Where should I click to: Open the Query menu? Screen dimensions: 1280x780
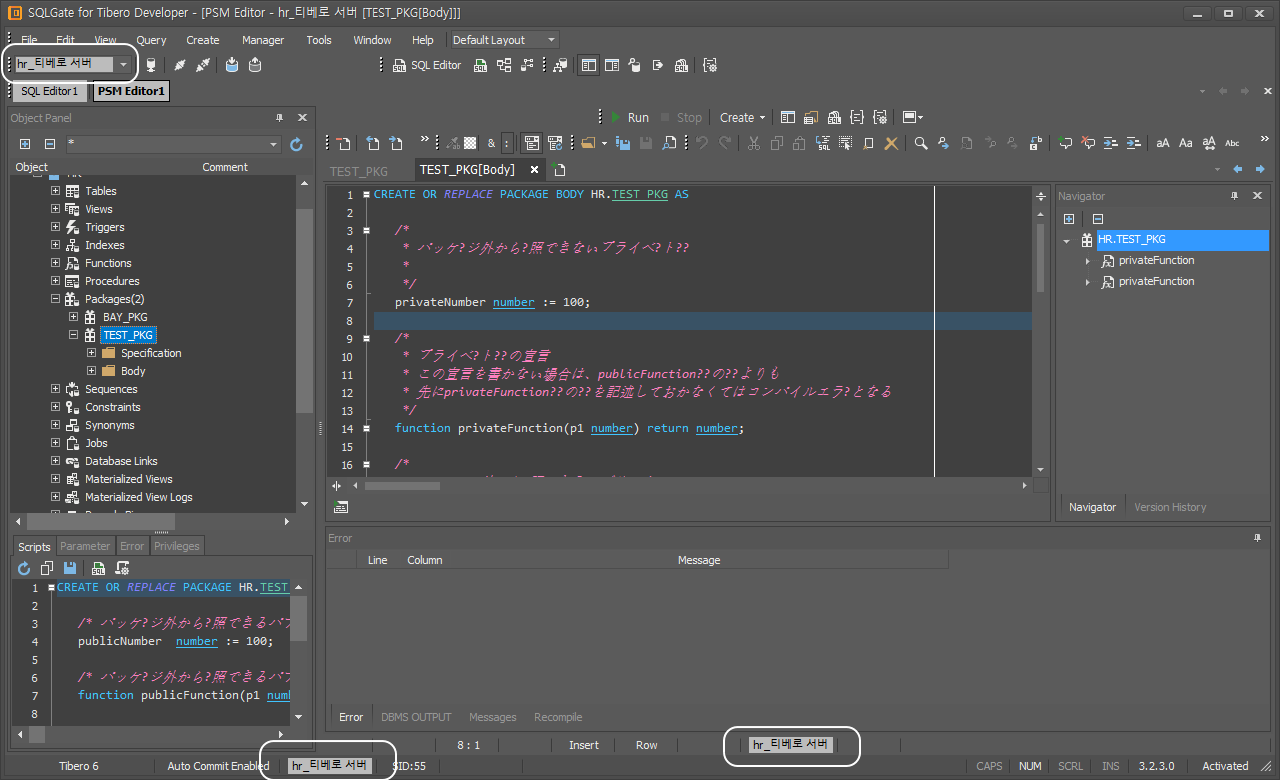click(151, 40)
